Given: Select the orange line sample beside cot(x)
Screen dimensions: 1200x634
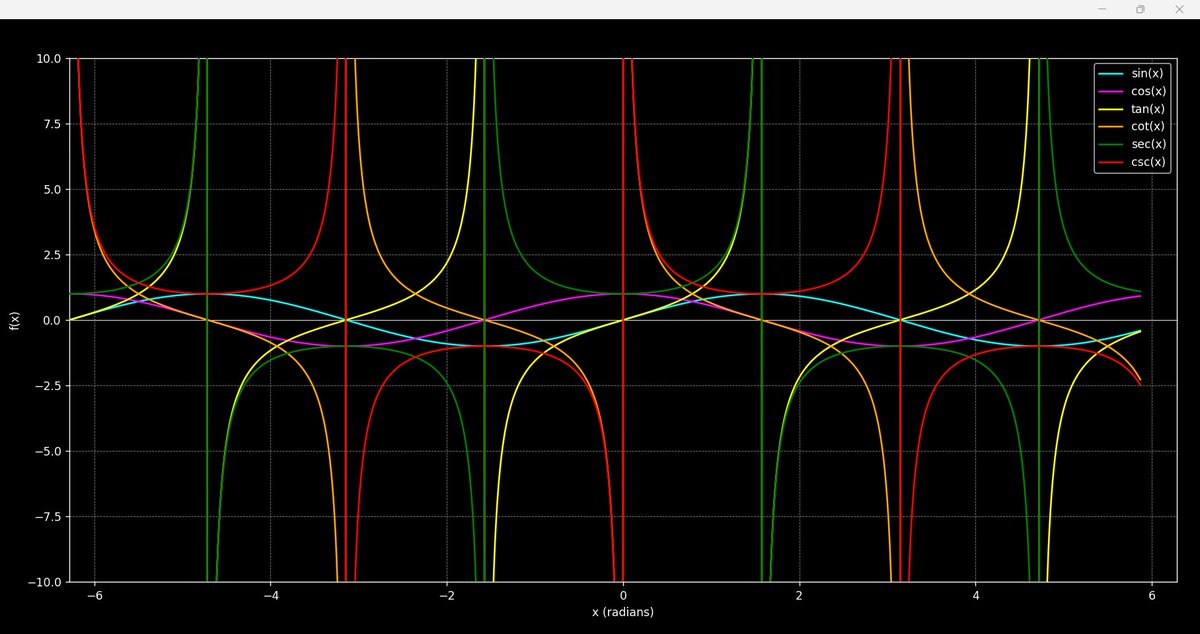Looking at the screenshot, I should point(1109,127).
